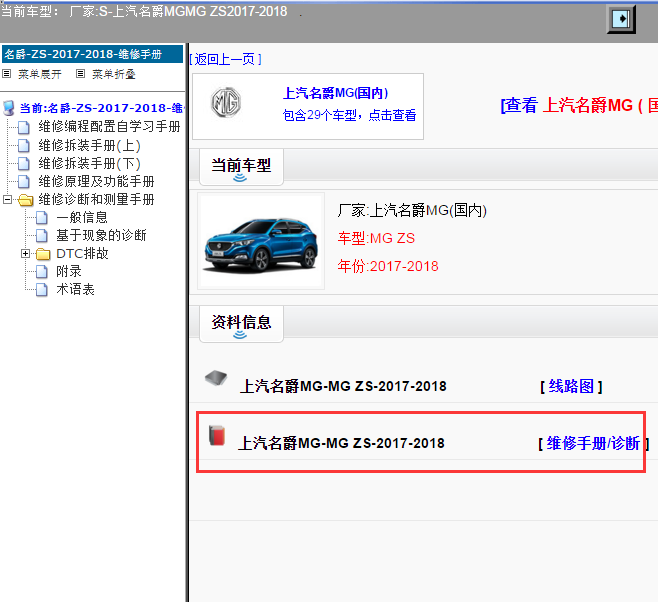Expand all menus via 菜单展开 text
The height and width of the screenshot is (602, 658).
40,74
